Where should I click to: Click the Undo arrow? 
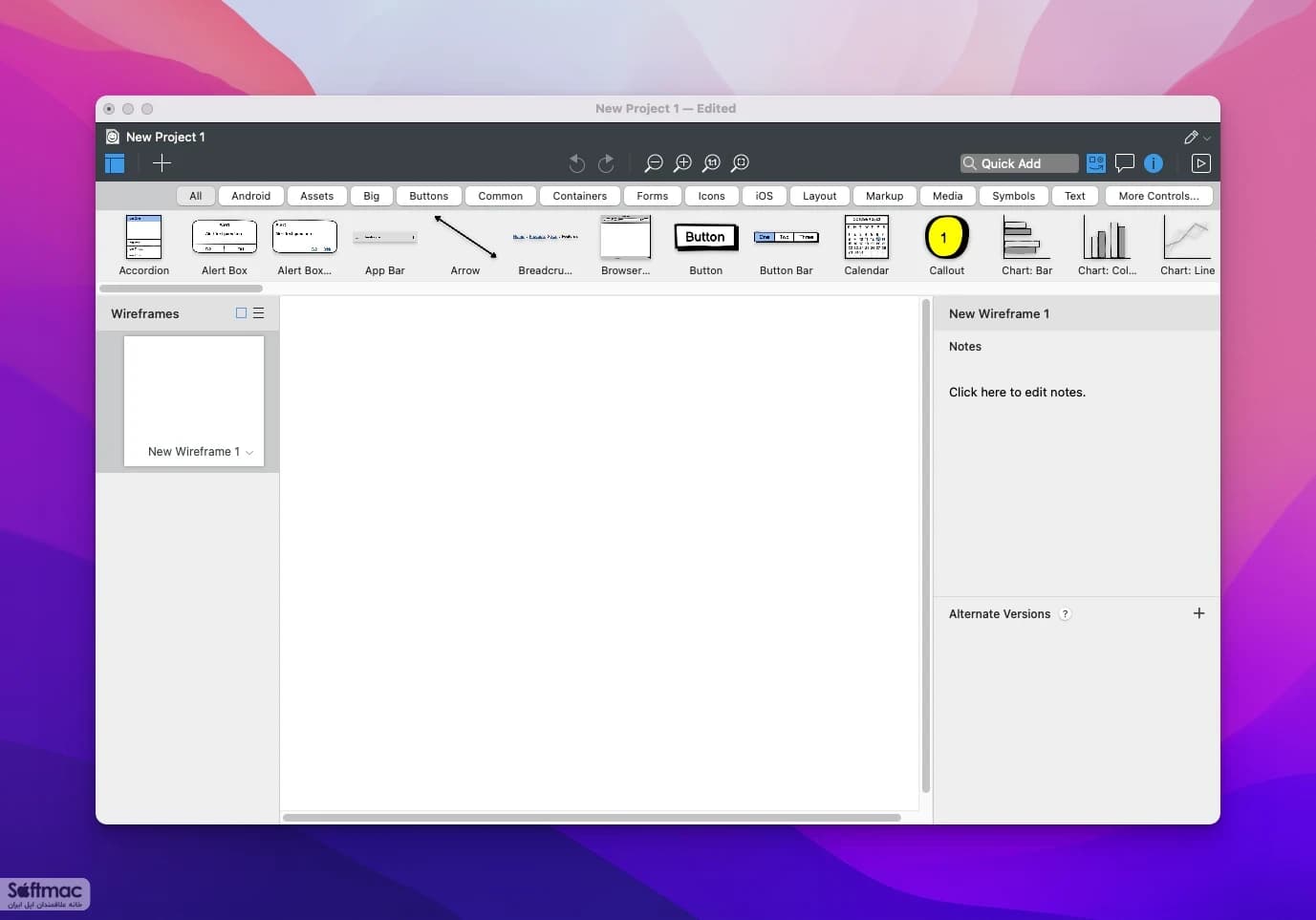[x=576, y=163]
